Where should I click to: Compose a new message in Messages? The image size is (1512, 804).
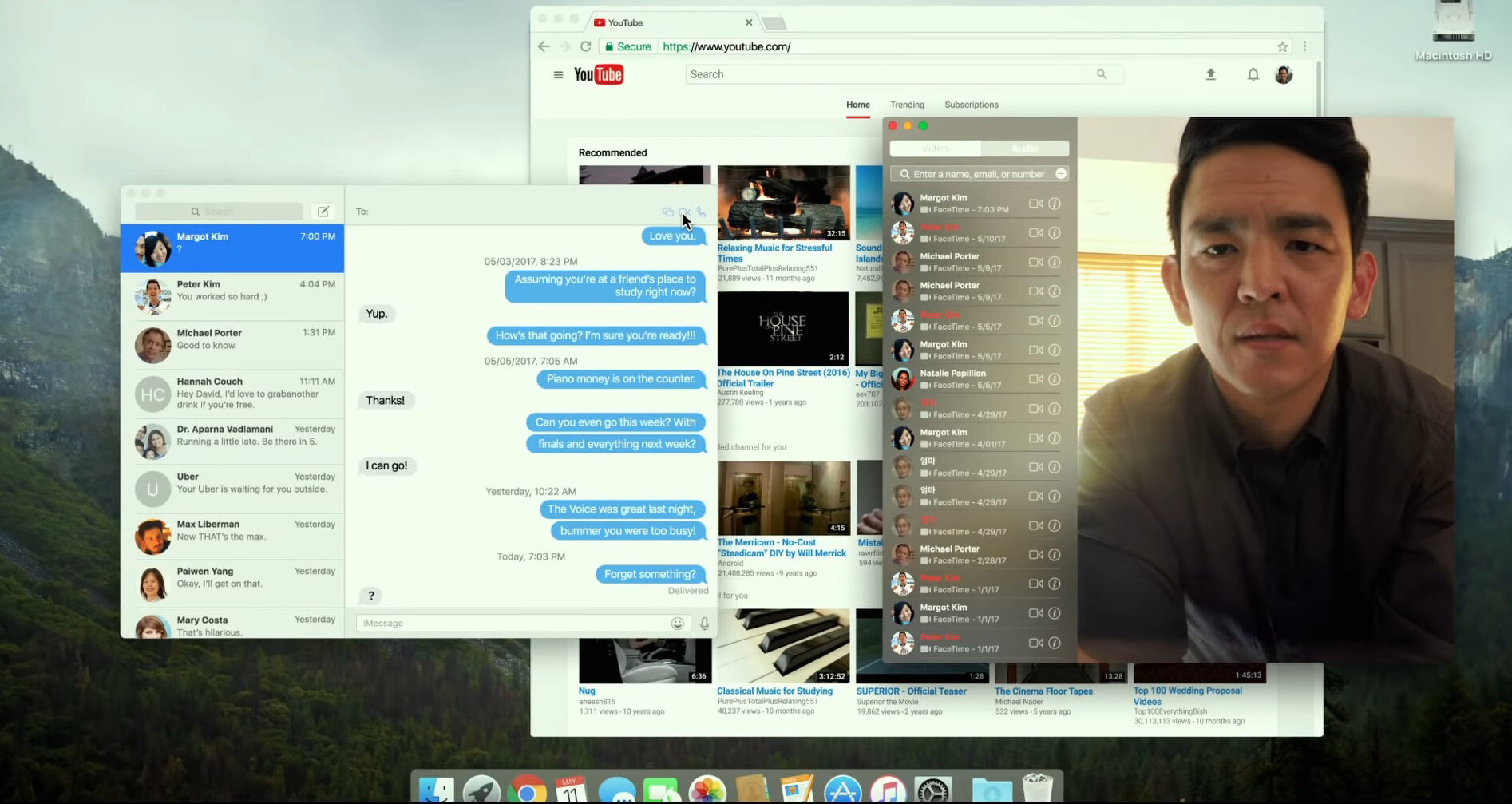(x=323, y=212)
